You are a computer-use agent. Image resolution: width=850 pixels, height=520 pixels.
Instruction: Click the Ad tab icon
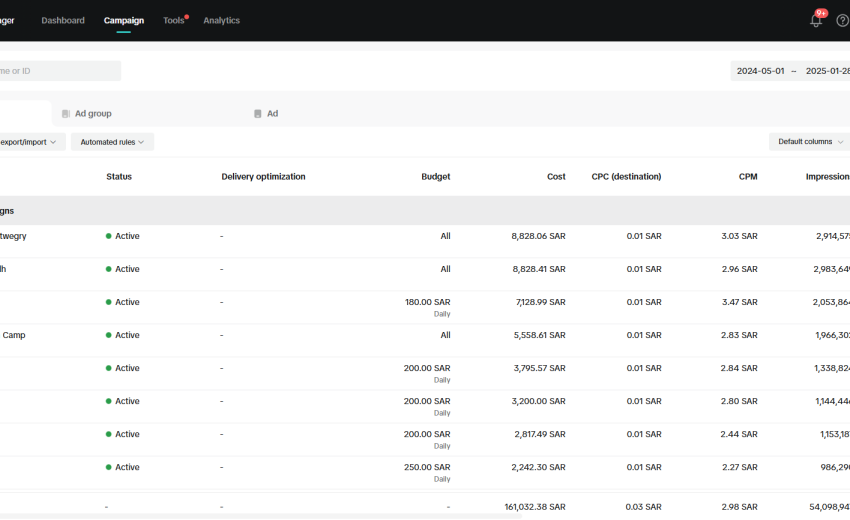258,114
